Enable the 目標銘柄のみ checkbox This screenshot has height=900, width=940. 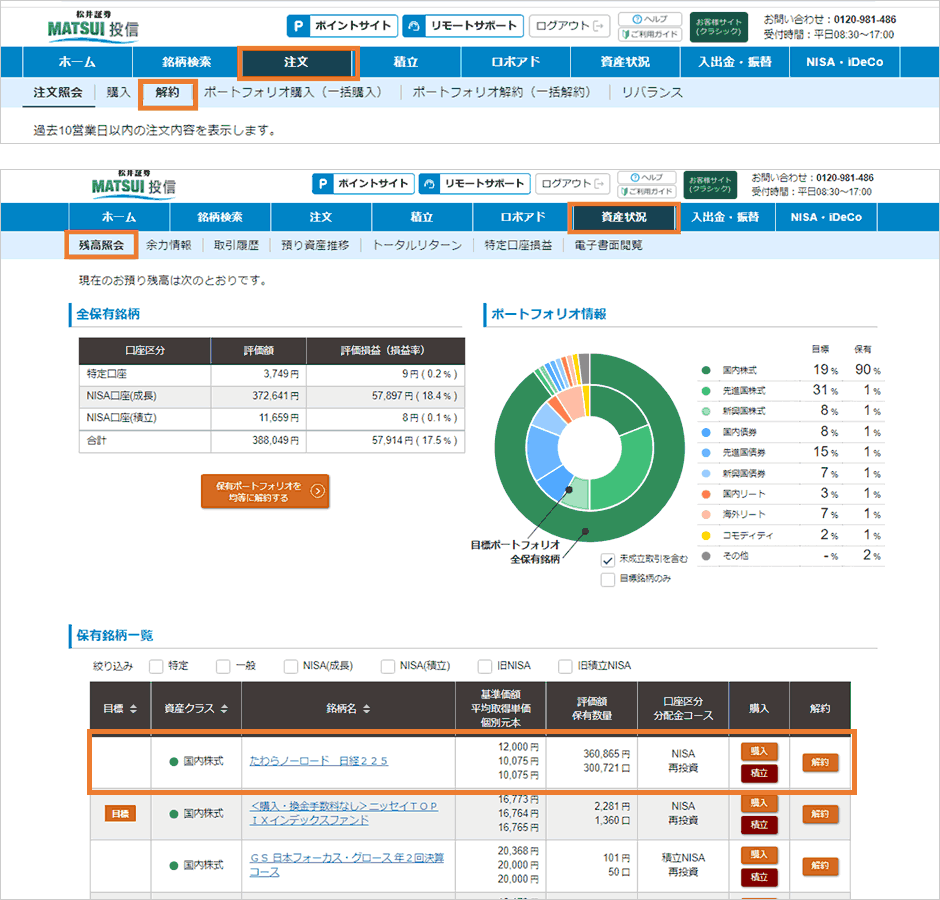click(608, 579)
